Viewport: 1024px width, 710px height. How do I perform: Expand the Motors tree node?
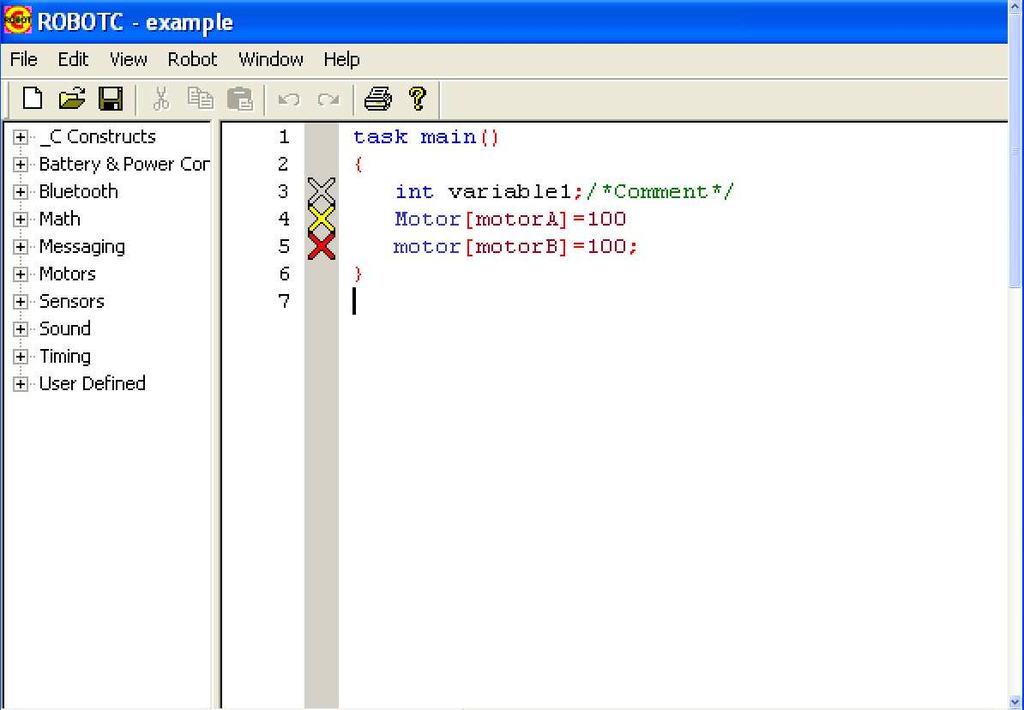tap(20, 274)
